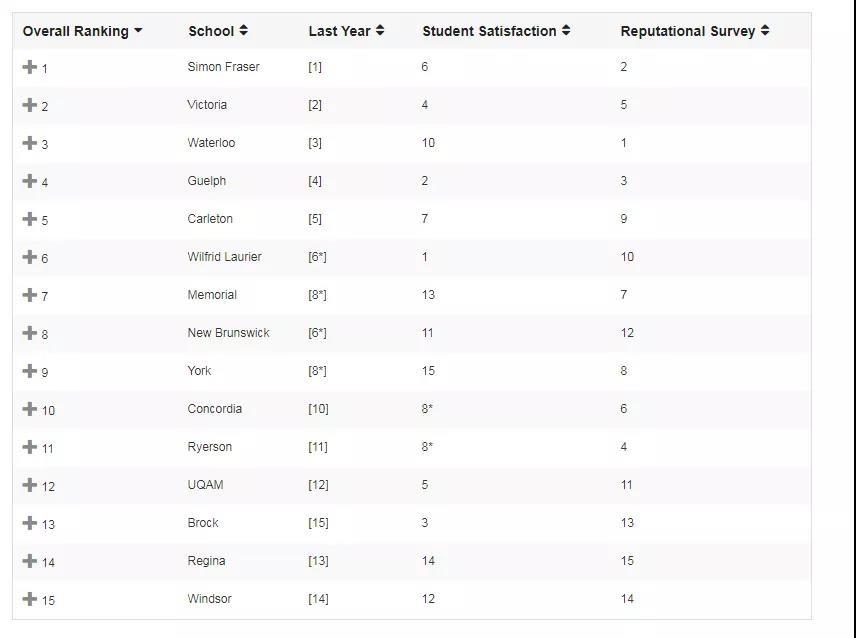This screenshot has height=638, width=856.
Task: Click plus icon next to rank 4
Action: (x=29, y=181)
